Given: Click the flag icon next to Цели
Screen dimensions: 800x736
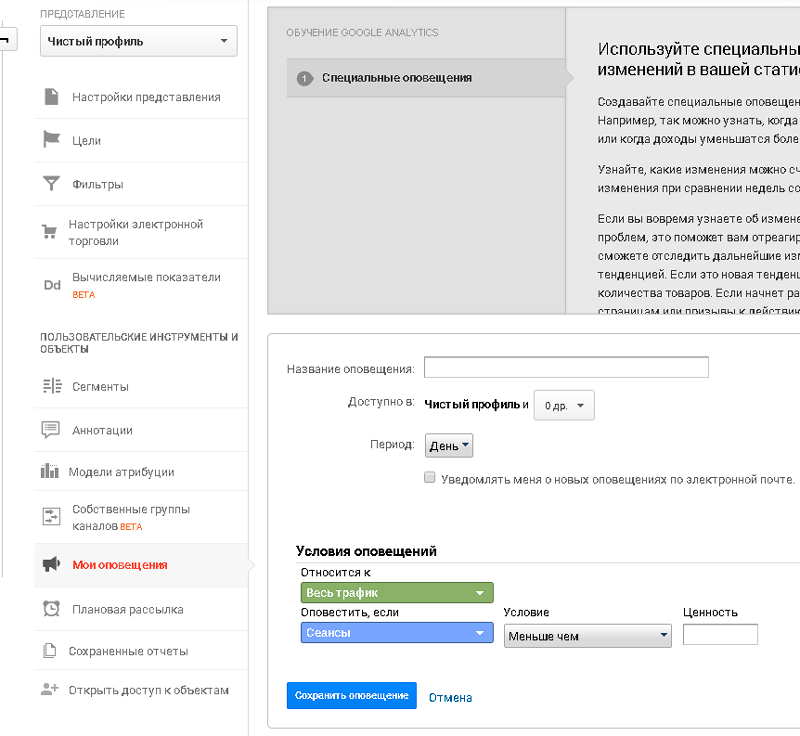Looking at the screenshot, I should point(52,139).
